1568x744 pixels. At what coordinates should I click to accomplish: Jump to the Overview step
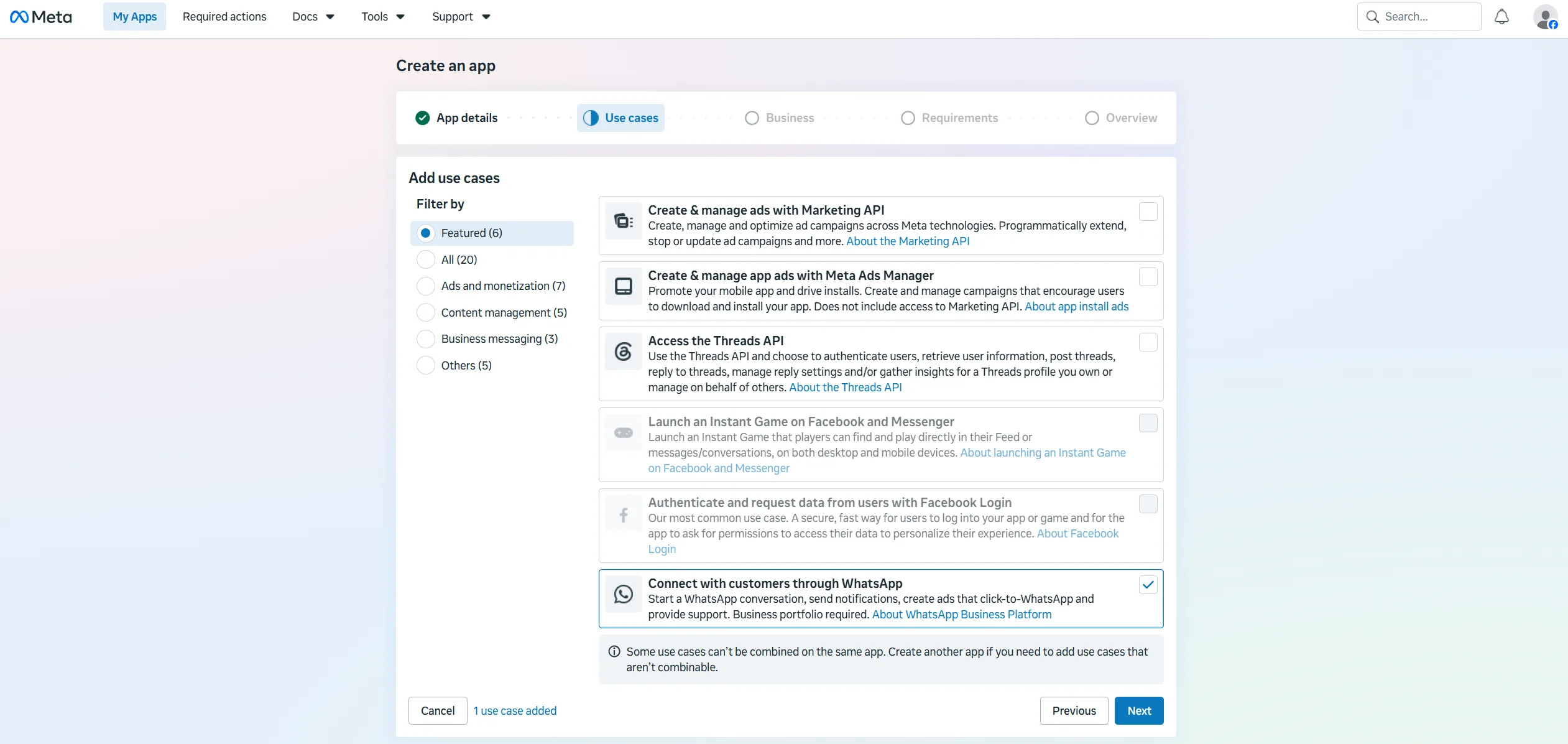pyautogui.click(x=1121, y=118)
